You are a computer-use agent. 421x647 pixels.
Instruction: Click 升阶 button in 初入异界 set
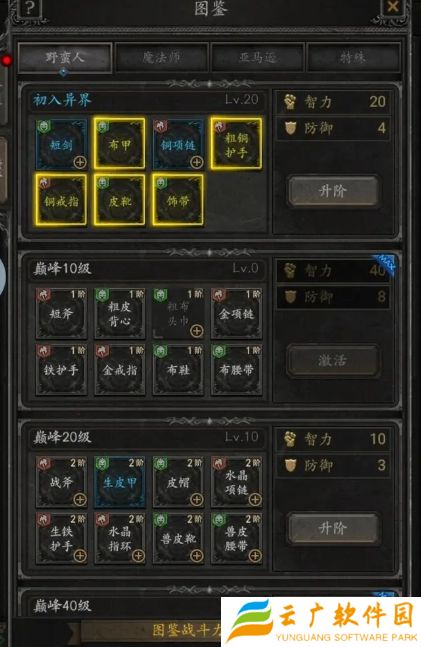[x=333, y=191]
